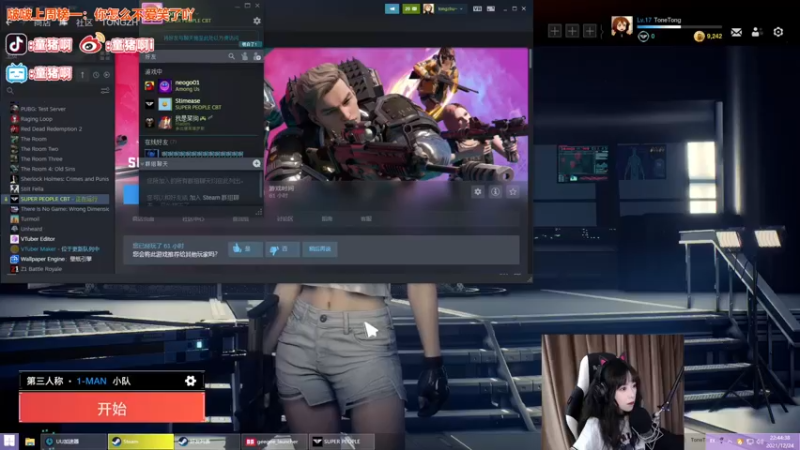Click play-next icon in library header

point(107,75)
